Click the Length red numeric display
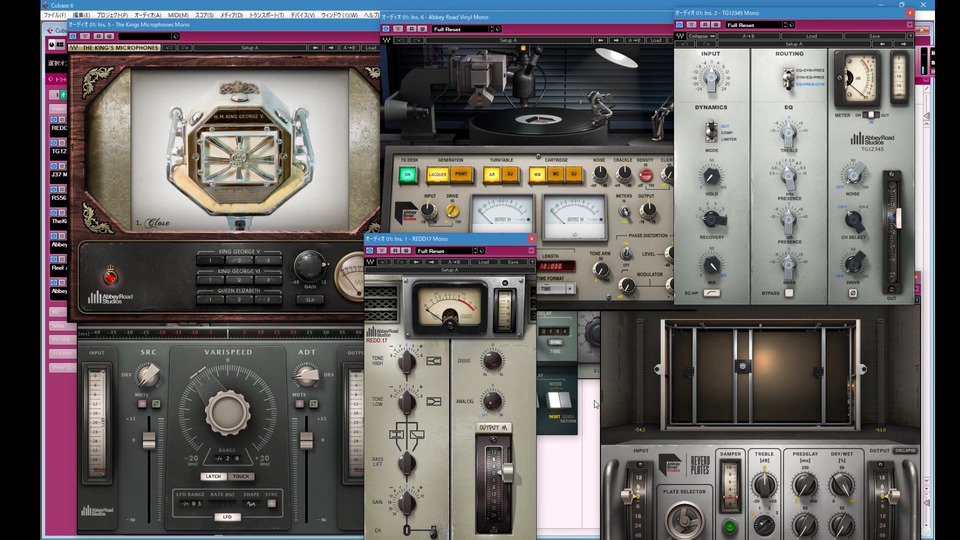The image size is (960, 540). [557, 266]
